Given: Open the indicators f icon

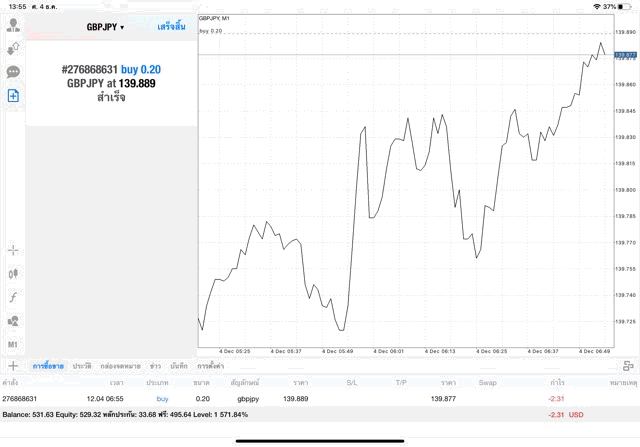Looking at the screenshot, I should pos(13,297).
